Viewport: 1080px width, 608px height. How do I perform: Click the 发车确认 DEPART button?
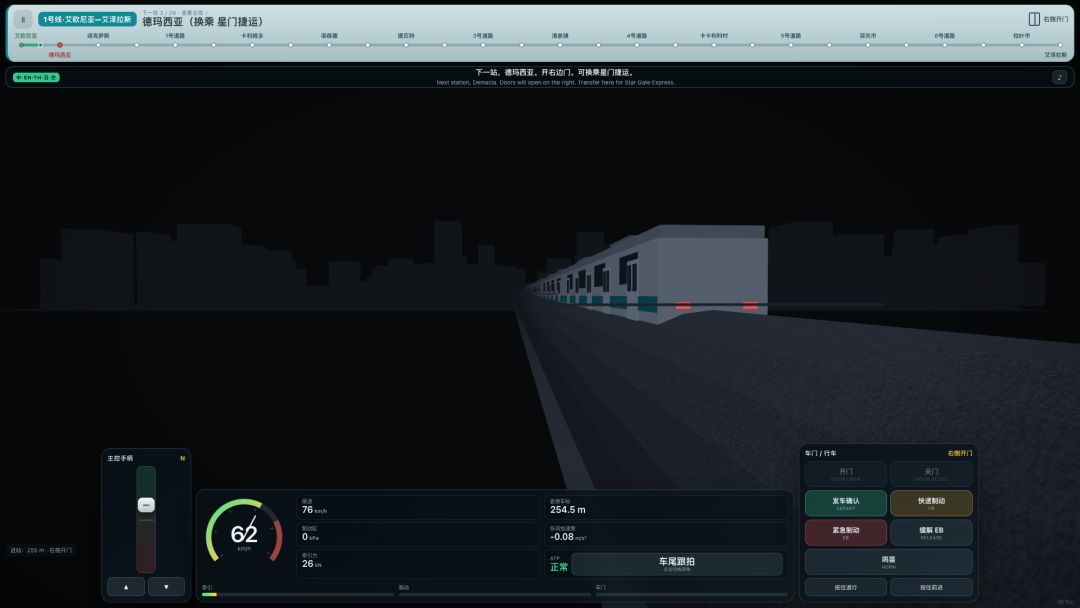click(845, 503)
